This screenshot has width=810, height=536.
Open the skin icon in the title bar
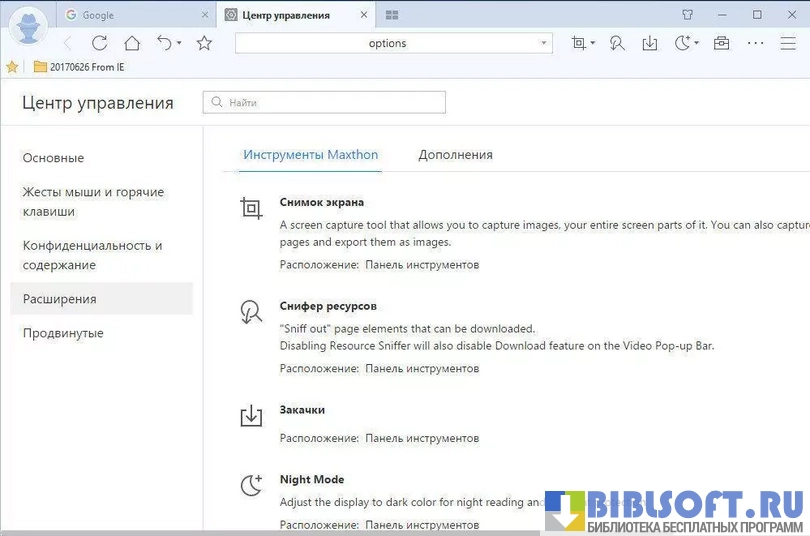click(688, 15)
